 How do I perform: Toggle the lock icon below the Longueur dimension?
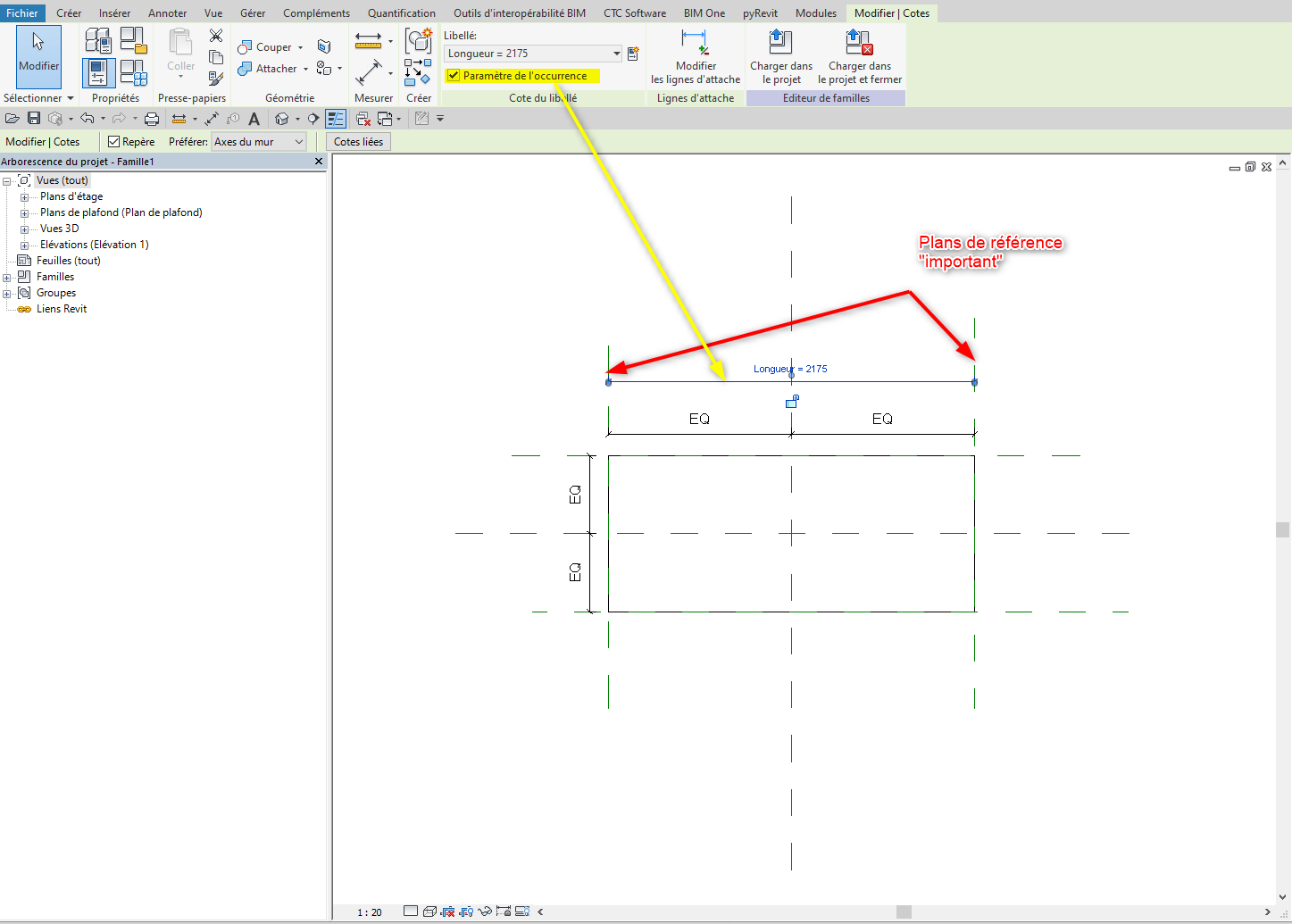(x=791, y=403)
